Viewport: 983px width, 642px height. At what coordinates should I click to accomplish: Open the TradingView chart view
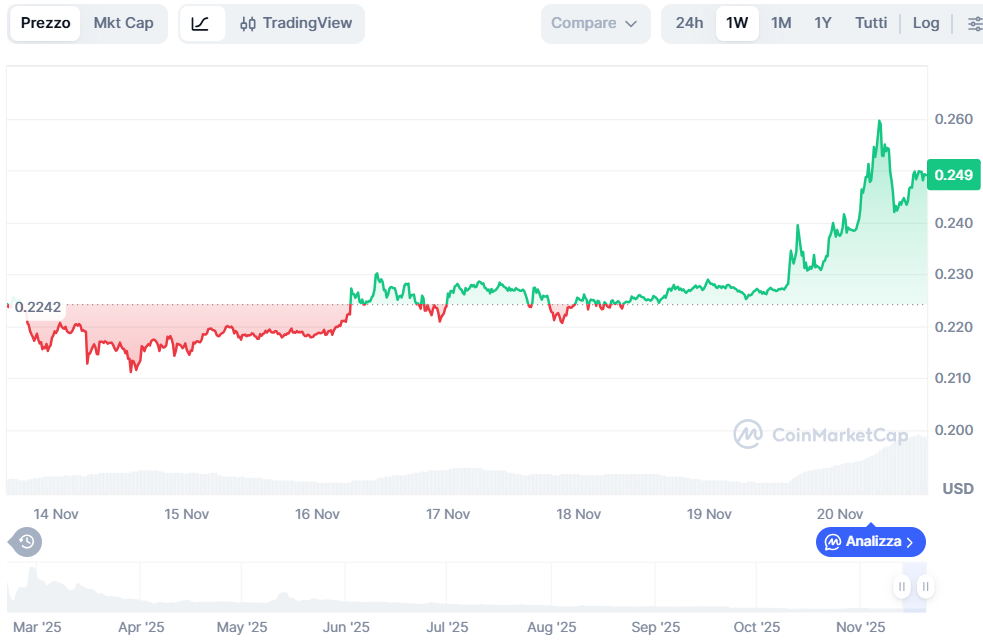tap(294, 23)
